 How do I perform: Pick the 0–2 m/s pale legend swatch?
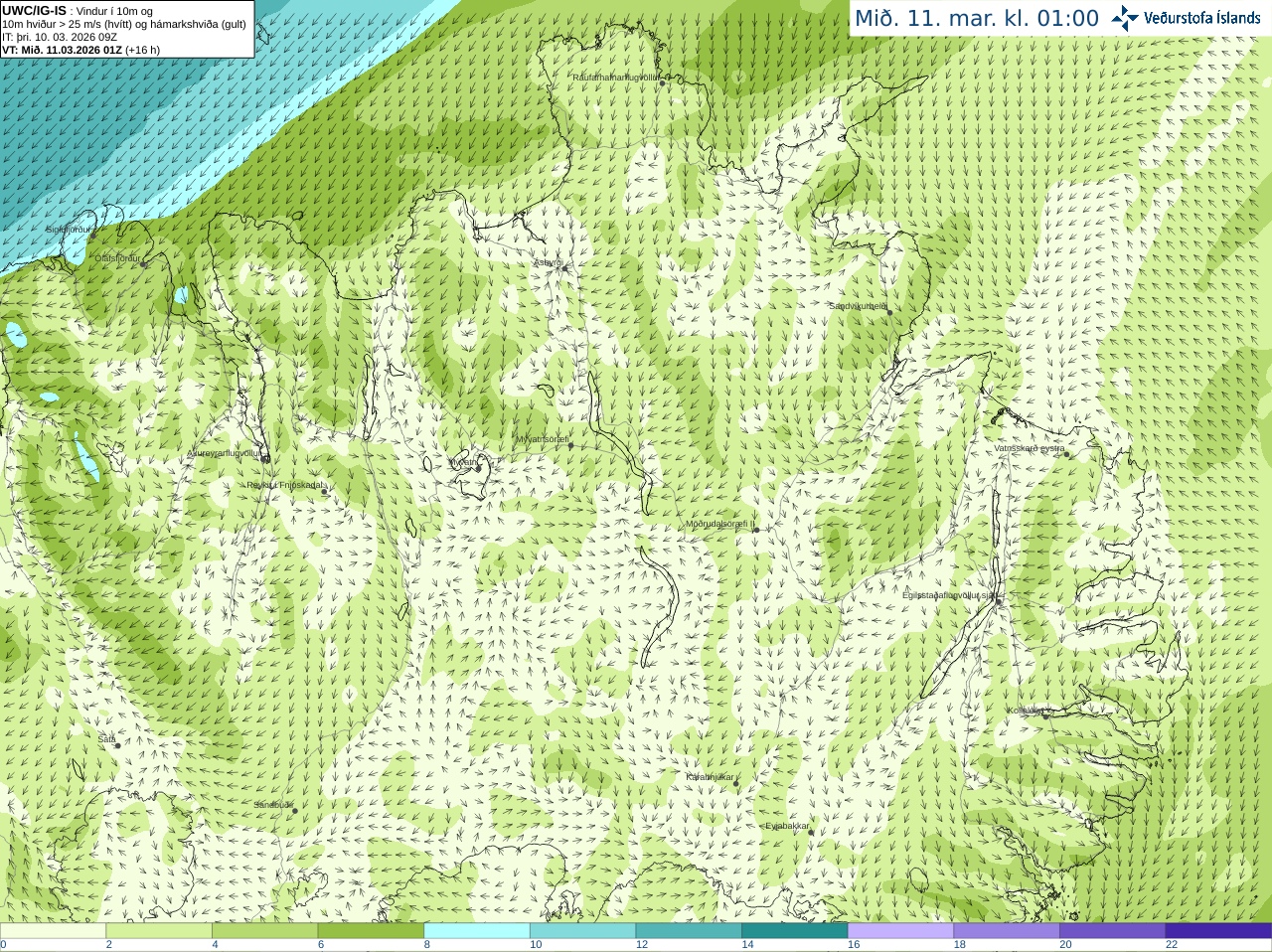53,931
